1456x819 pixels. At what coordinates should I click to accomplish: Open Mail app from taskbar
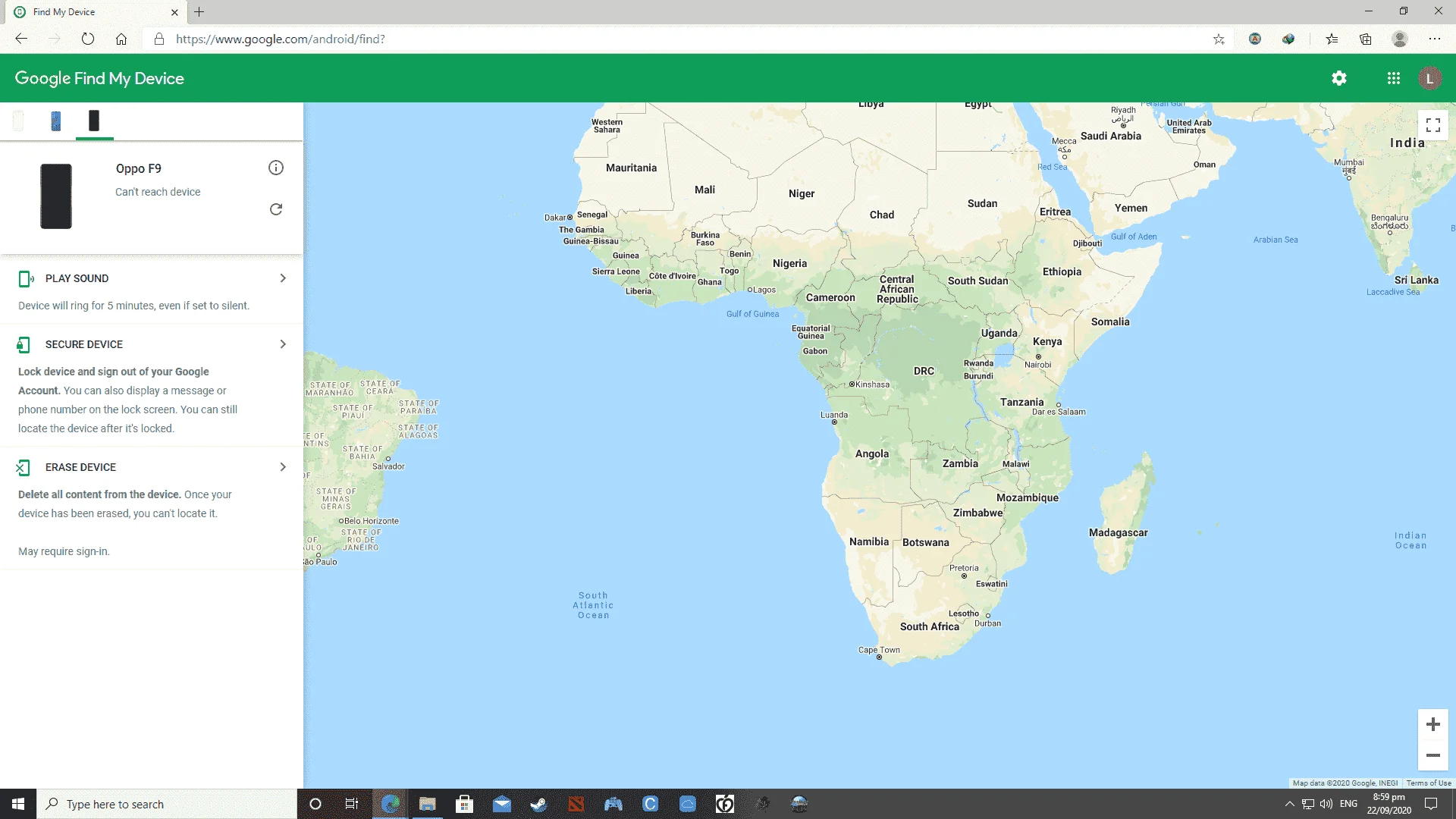tap(501, 804)
